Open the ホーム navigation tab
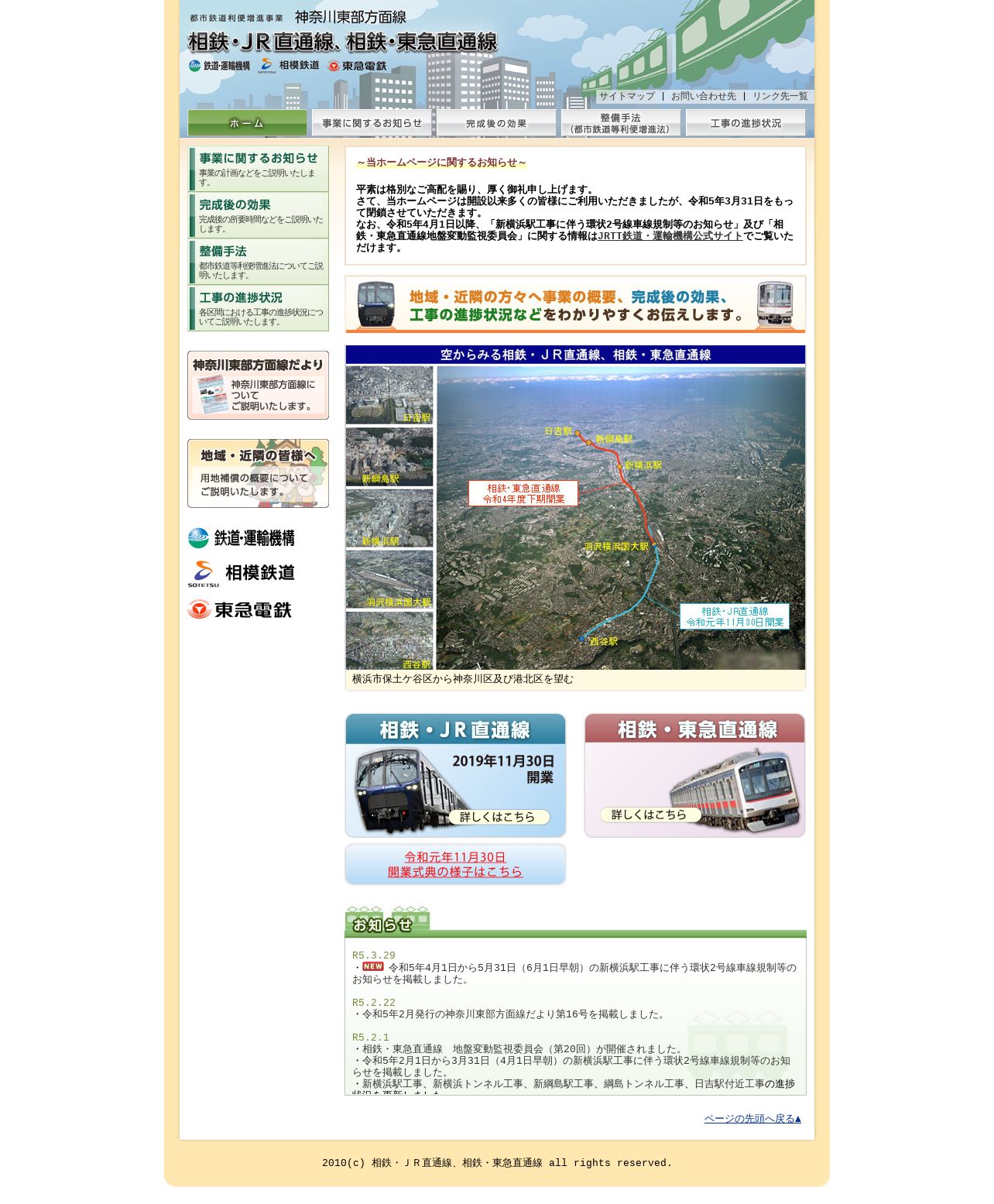The width and height of the screenshot is (994, 1204). click(x=248, y=123)
